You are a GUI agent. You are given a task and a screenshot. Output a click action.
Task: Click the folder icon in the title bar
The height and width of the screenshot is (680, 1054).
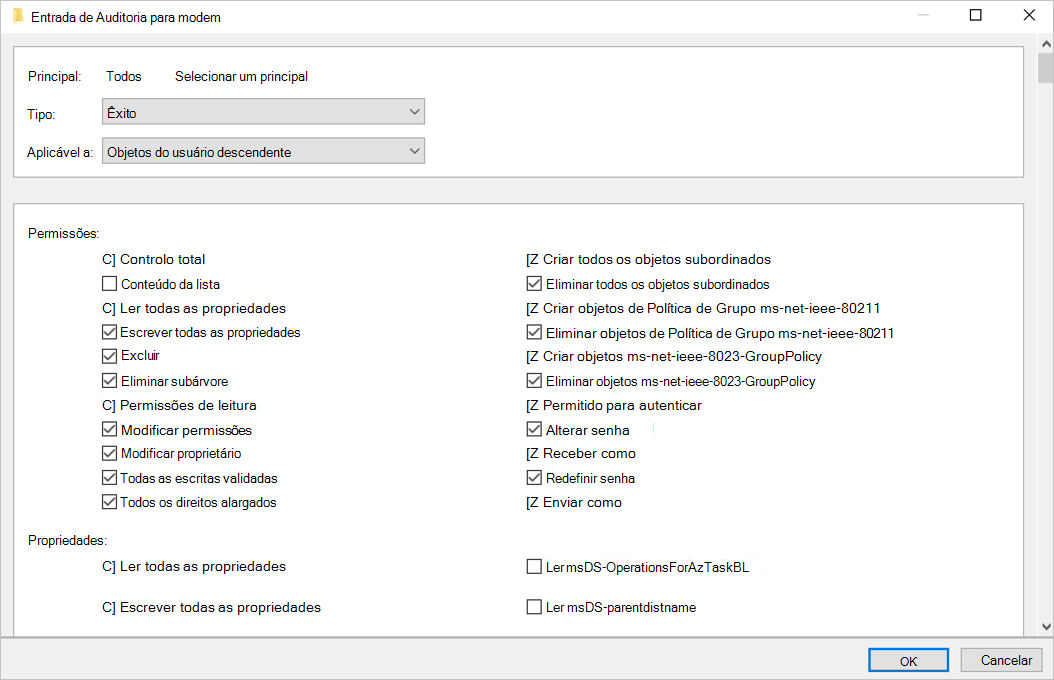(x=18, y=15)
